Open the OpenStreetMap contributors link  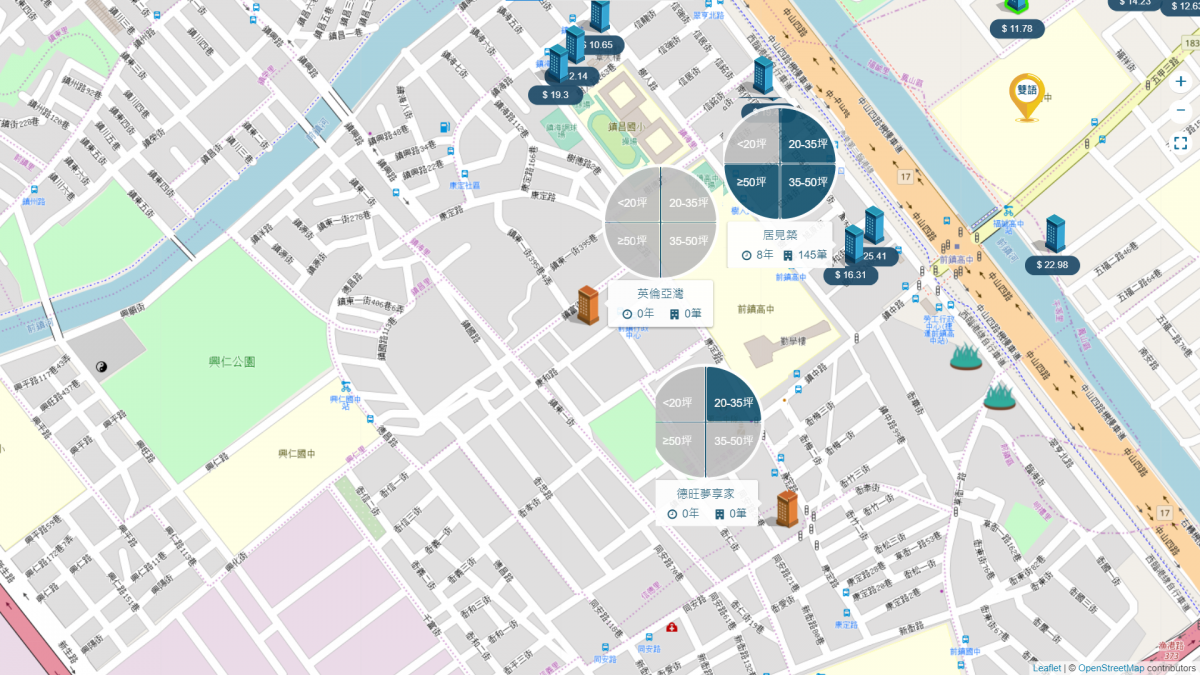point(1109,667)
